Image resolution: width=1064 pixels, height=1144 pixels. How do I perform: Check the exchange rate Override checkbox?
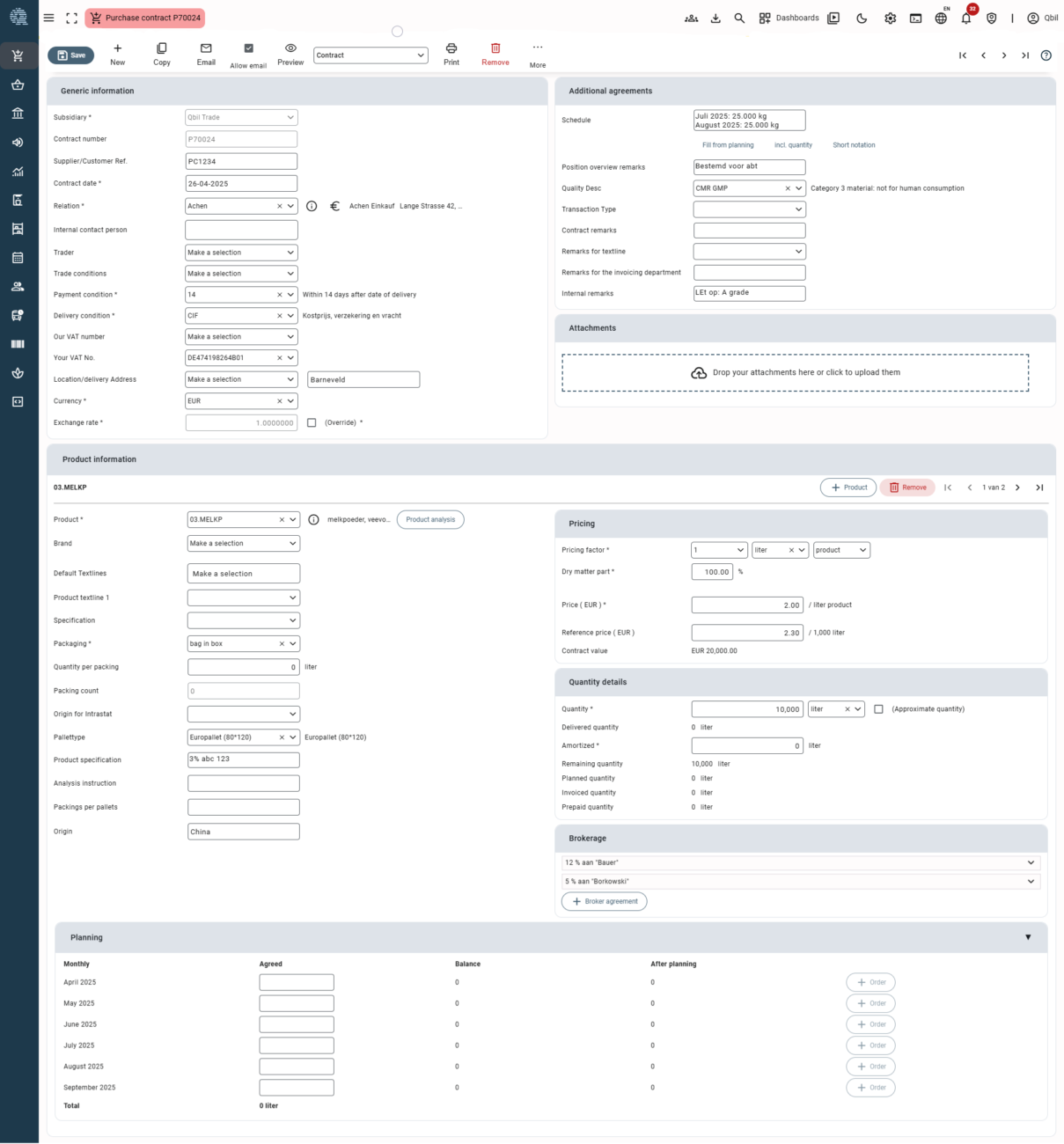point(312,422)
